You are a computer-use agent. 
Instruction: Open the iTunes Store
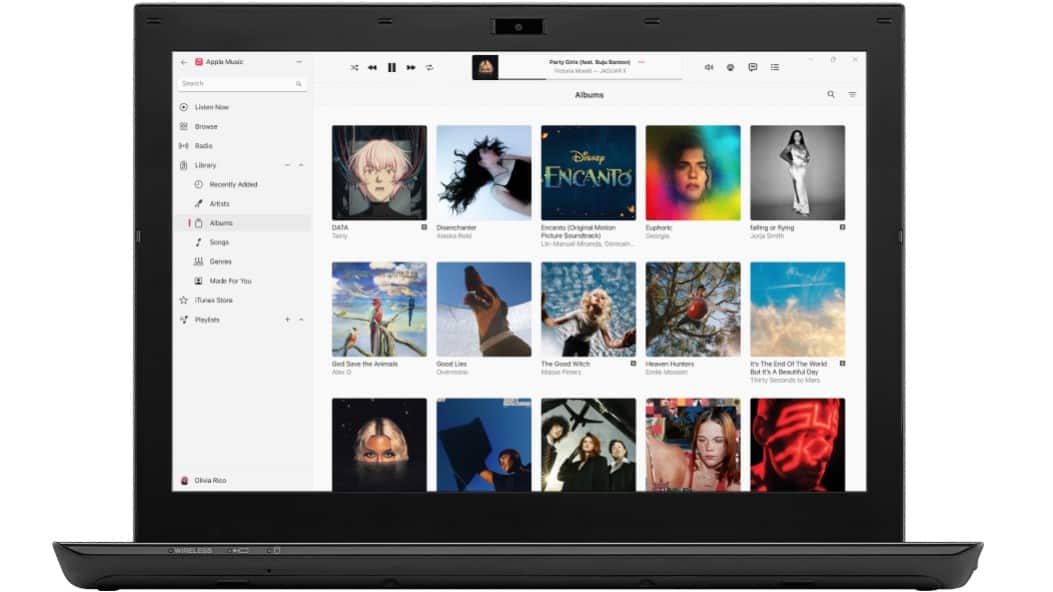coord(212,300)
